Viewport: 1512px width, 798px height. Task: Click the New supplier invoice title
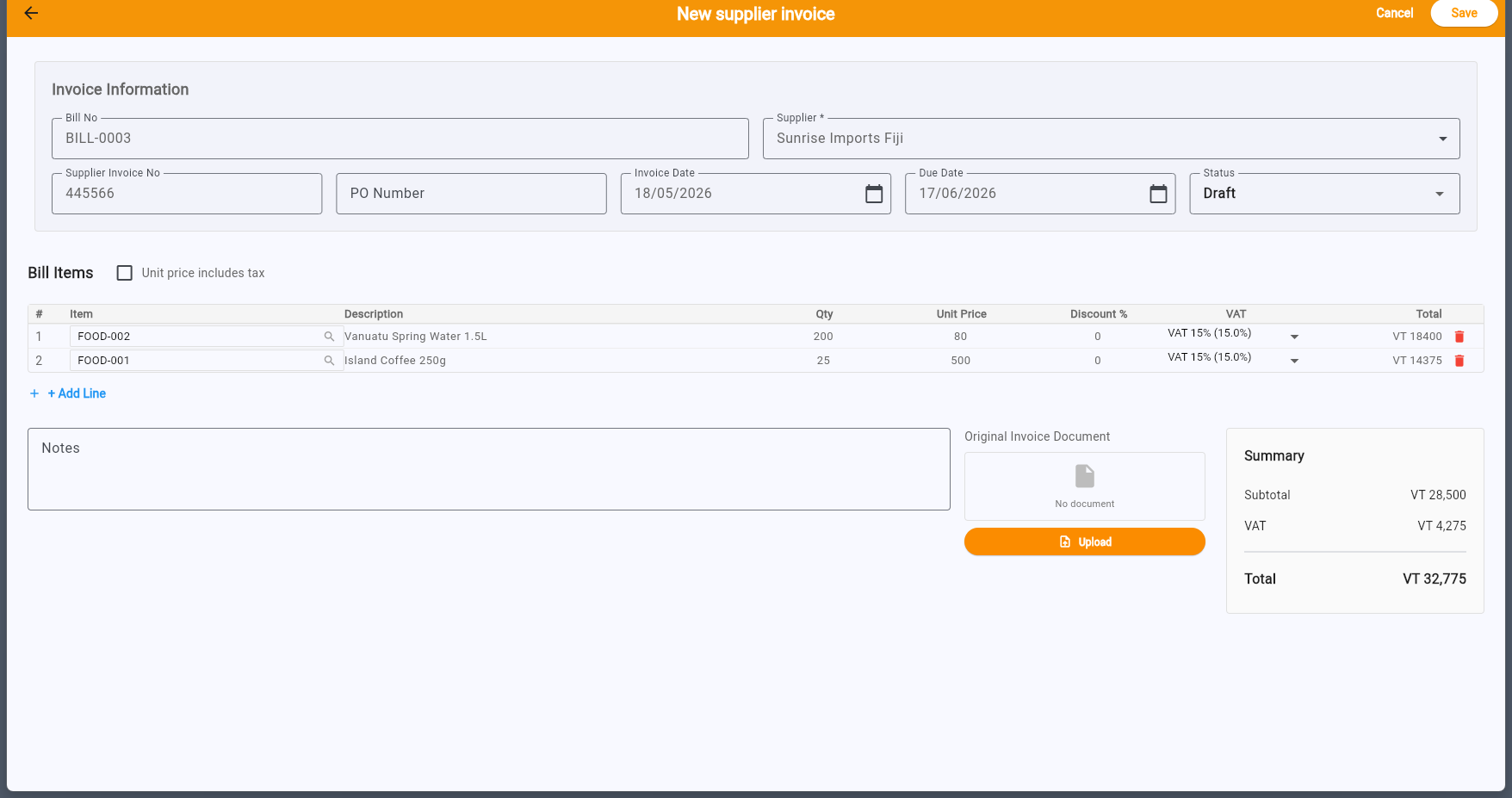coord(756,14)
